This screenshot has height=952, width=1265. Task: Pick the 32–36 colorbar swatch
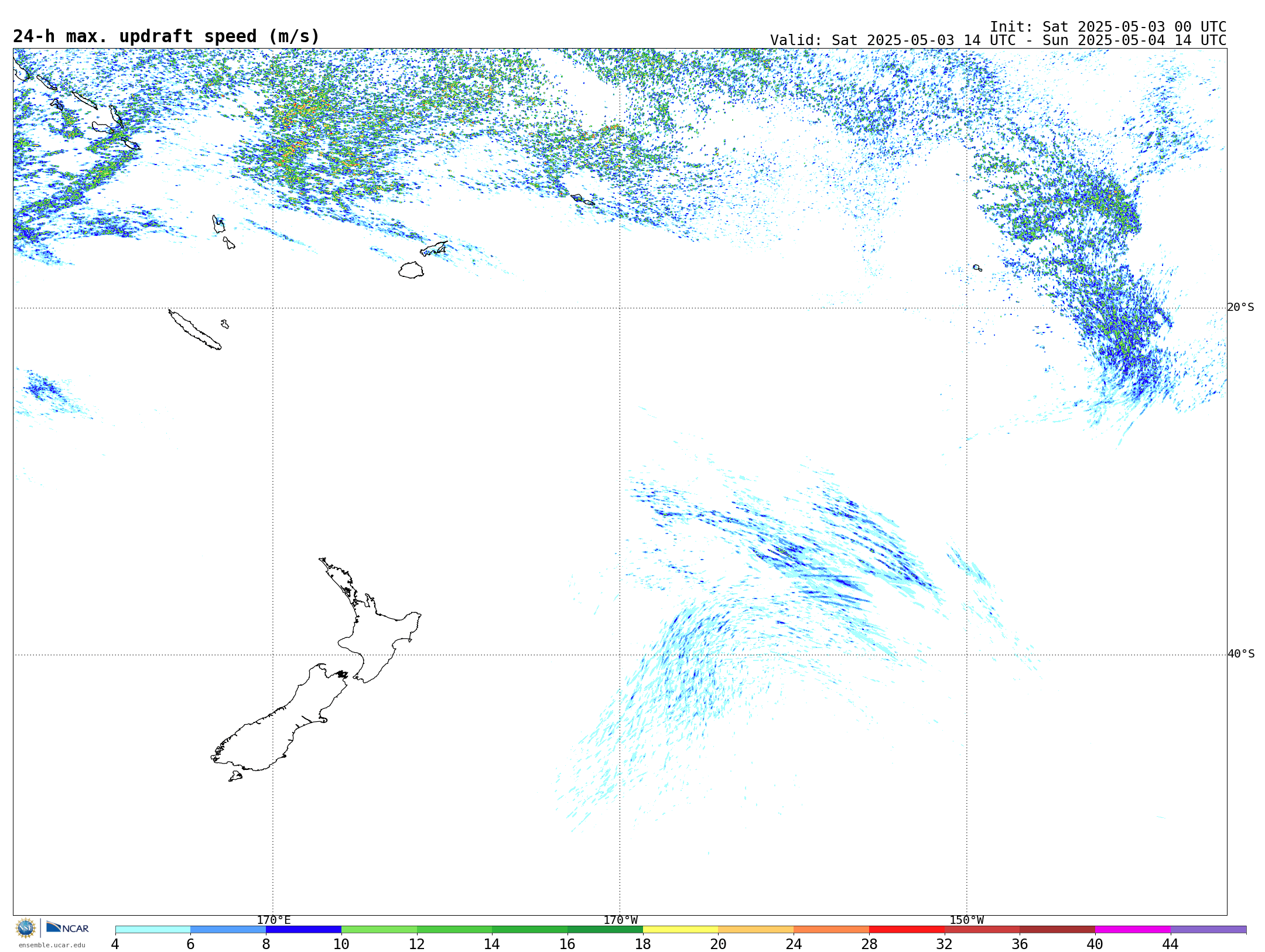pos(982,929)
